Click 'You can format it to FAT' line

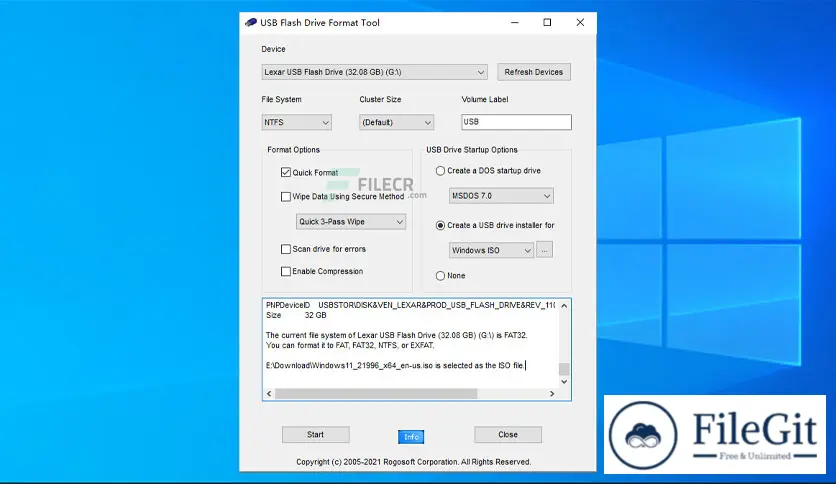[x=350, y=345]
